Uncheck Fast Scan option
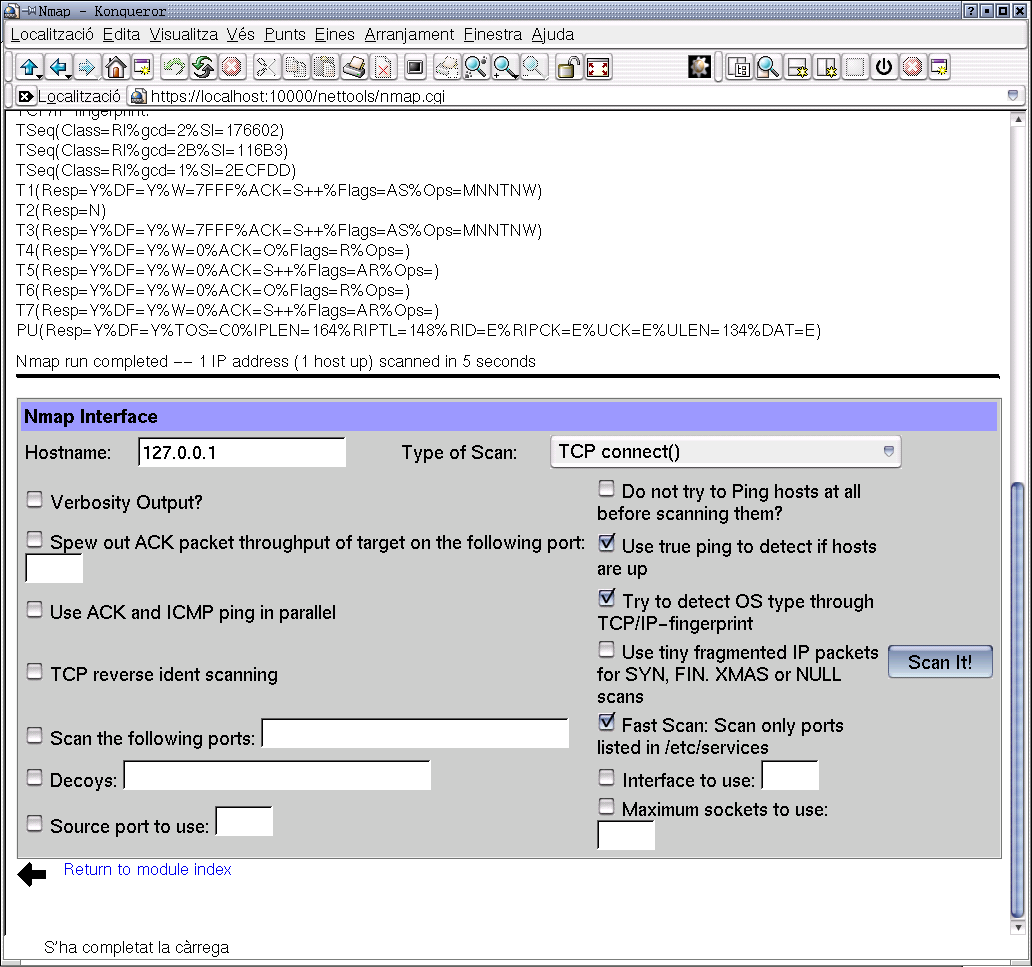The image size is (1032, 967). tap(606, 722)
